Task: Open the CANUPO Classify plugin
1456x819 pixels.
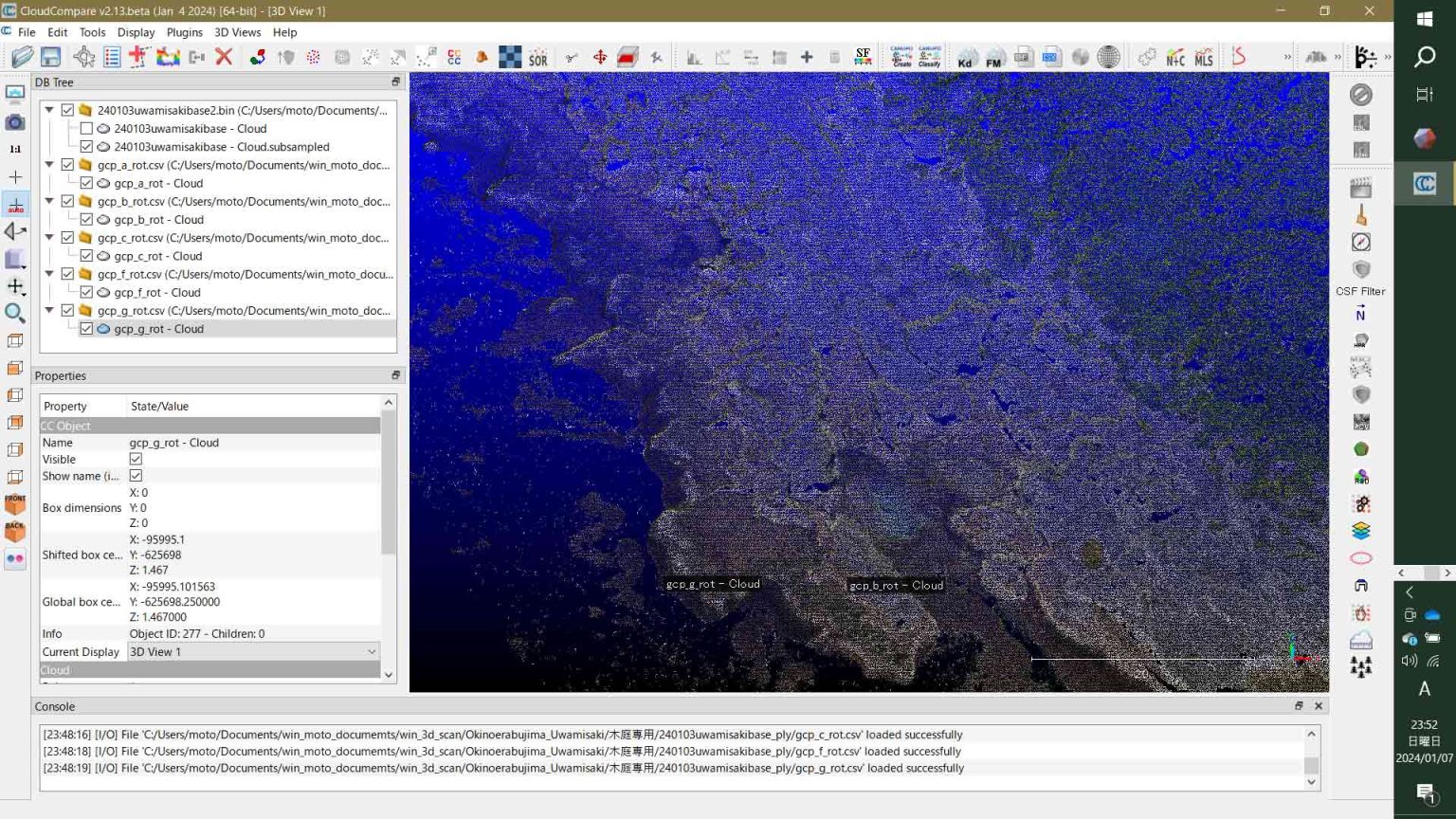Action: pyautogui.click(x=930, y=57)
